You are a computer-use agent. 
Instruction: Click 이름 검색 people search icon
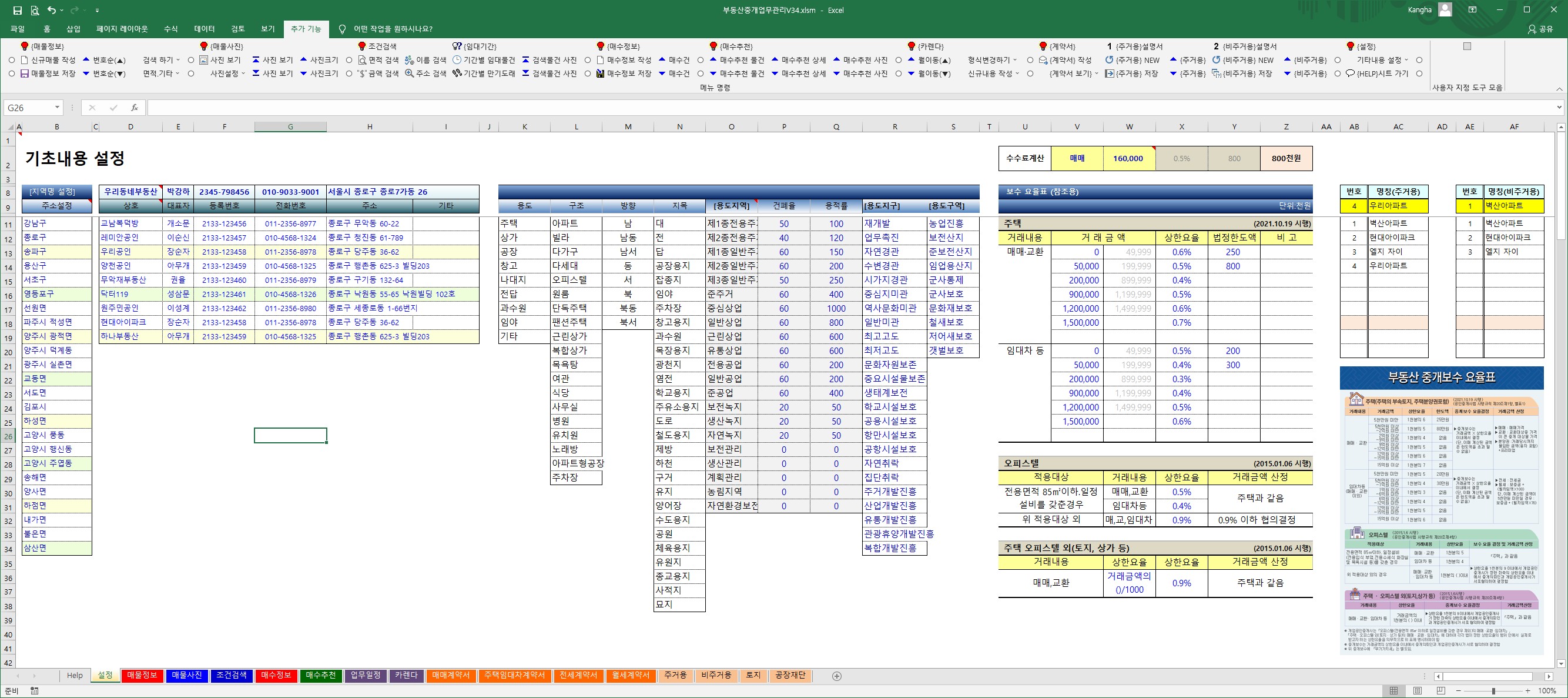(410, 61)
